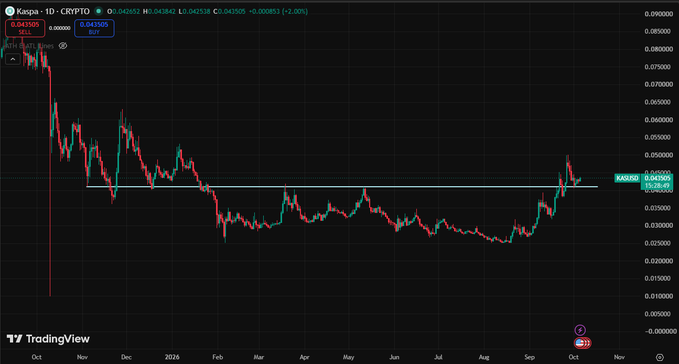Click the open value O0.042652

pos(123,11)
